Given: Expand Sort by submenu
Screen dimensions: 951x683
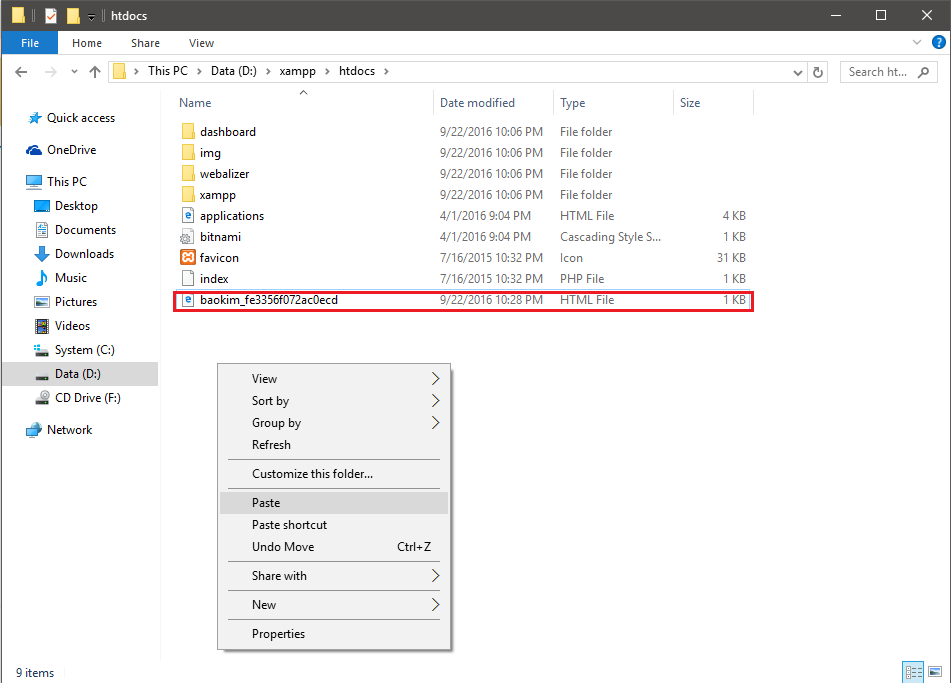Looking at the screenshot, I should click(334, 401).
